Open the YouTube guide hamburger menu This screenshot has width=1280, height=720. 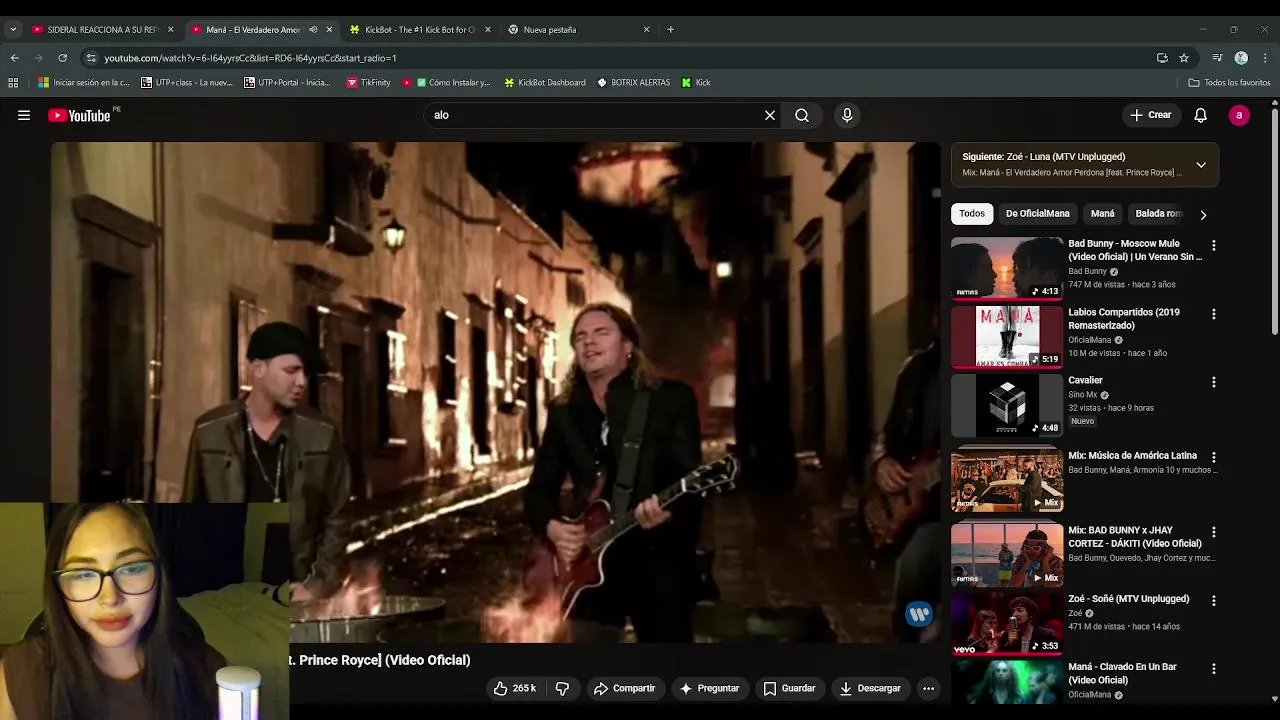[24, 115]
